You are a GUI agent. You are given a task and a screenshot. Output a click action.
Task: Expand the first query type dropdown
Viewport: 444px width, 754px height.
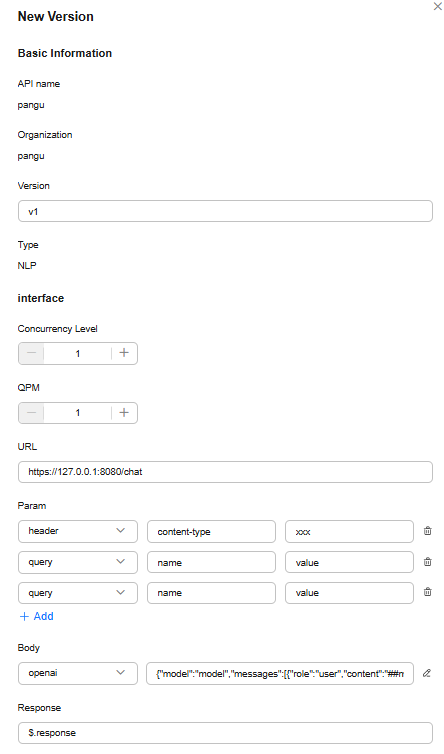pyautogui.click(x=78, y=562)
